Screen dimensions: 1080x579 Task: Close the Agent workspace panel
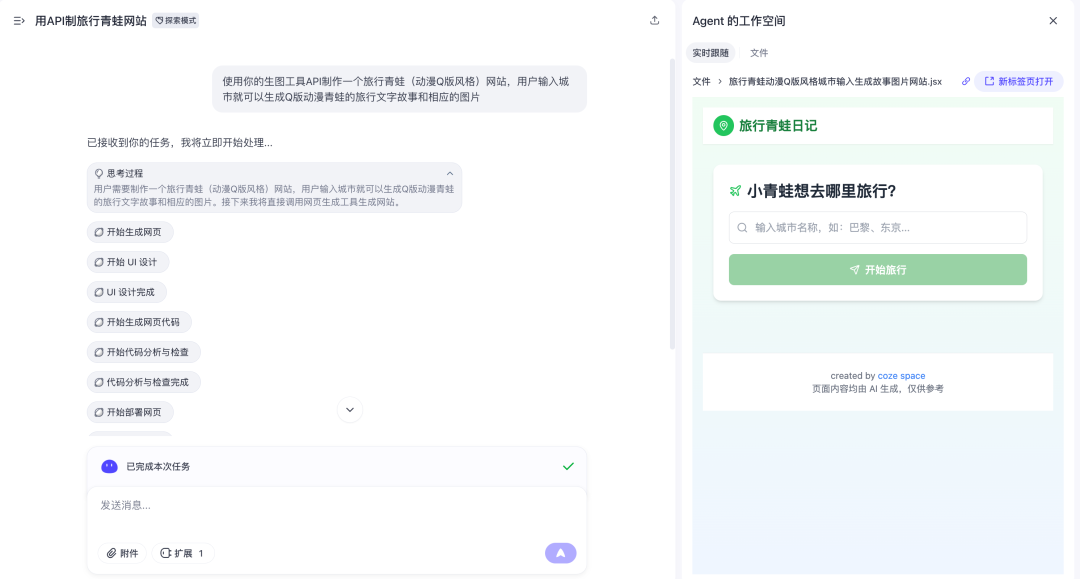click(1052, 21)
